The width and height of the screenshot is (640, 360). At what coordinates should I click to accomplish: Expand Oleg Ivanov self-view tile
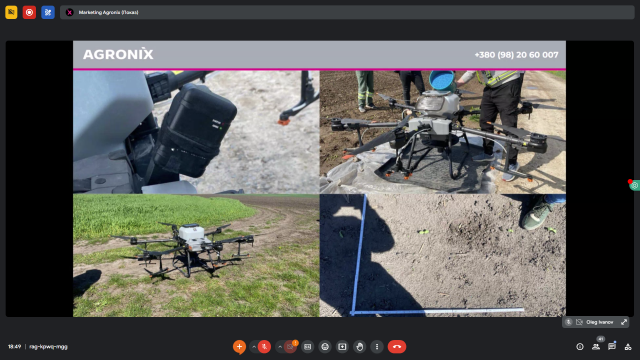click(624, 322)
